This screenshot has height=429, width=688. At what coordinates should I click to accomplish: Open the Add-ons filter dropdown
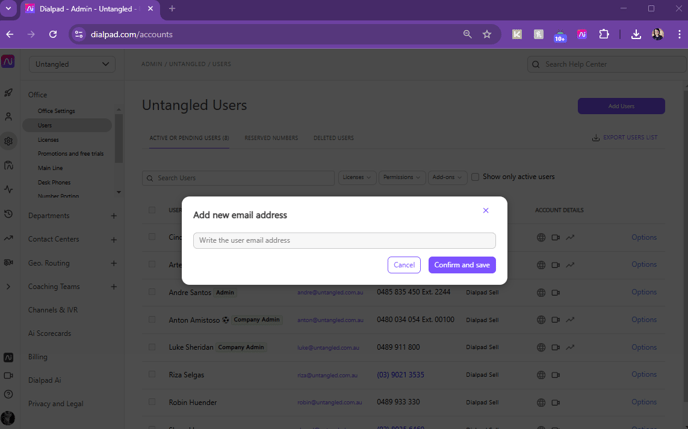(447, 177)
